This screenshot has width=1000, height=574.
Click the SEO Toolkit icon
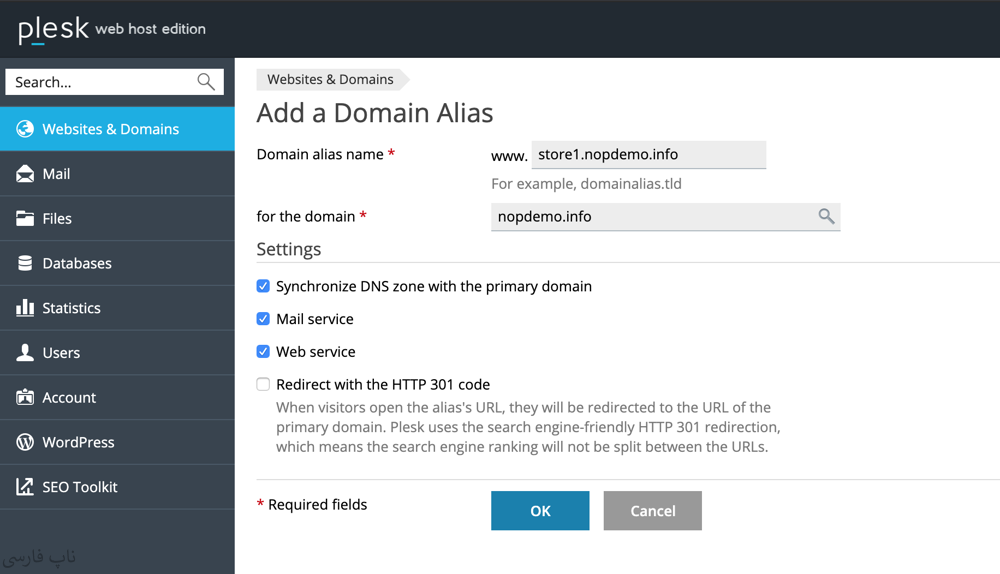[25, 487]
